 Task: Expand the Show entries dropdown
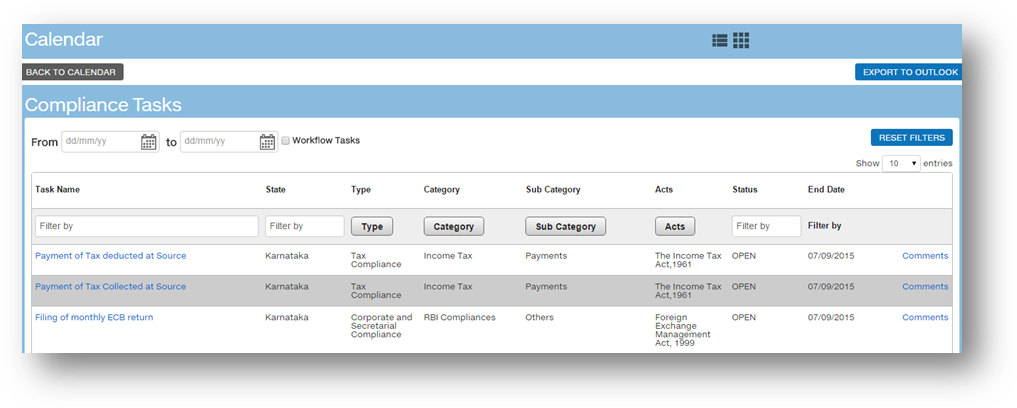pyautogui.click(x=901, y=163)
